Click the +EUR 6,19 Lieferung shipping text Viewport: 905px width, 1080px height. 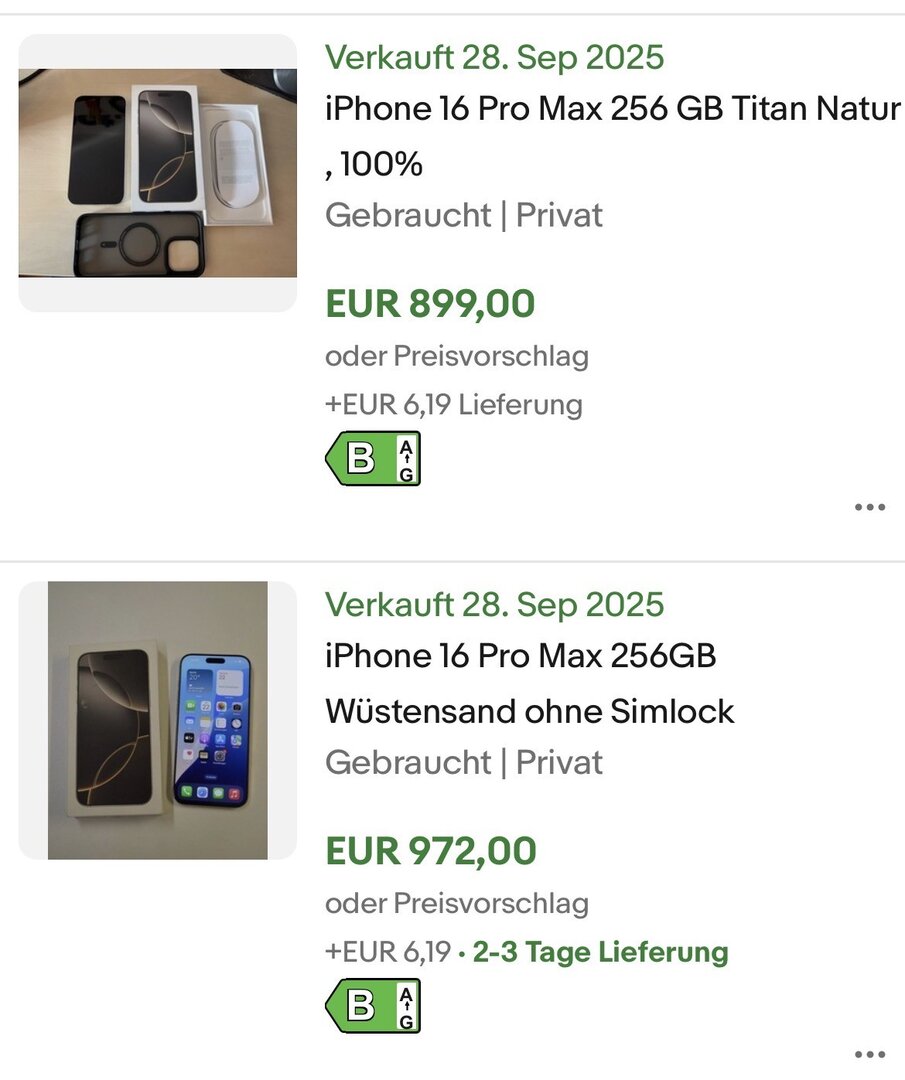click(453, 405)
